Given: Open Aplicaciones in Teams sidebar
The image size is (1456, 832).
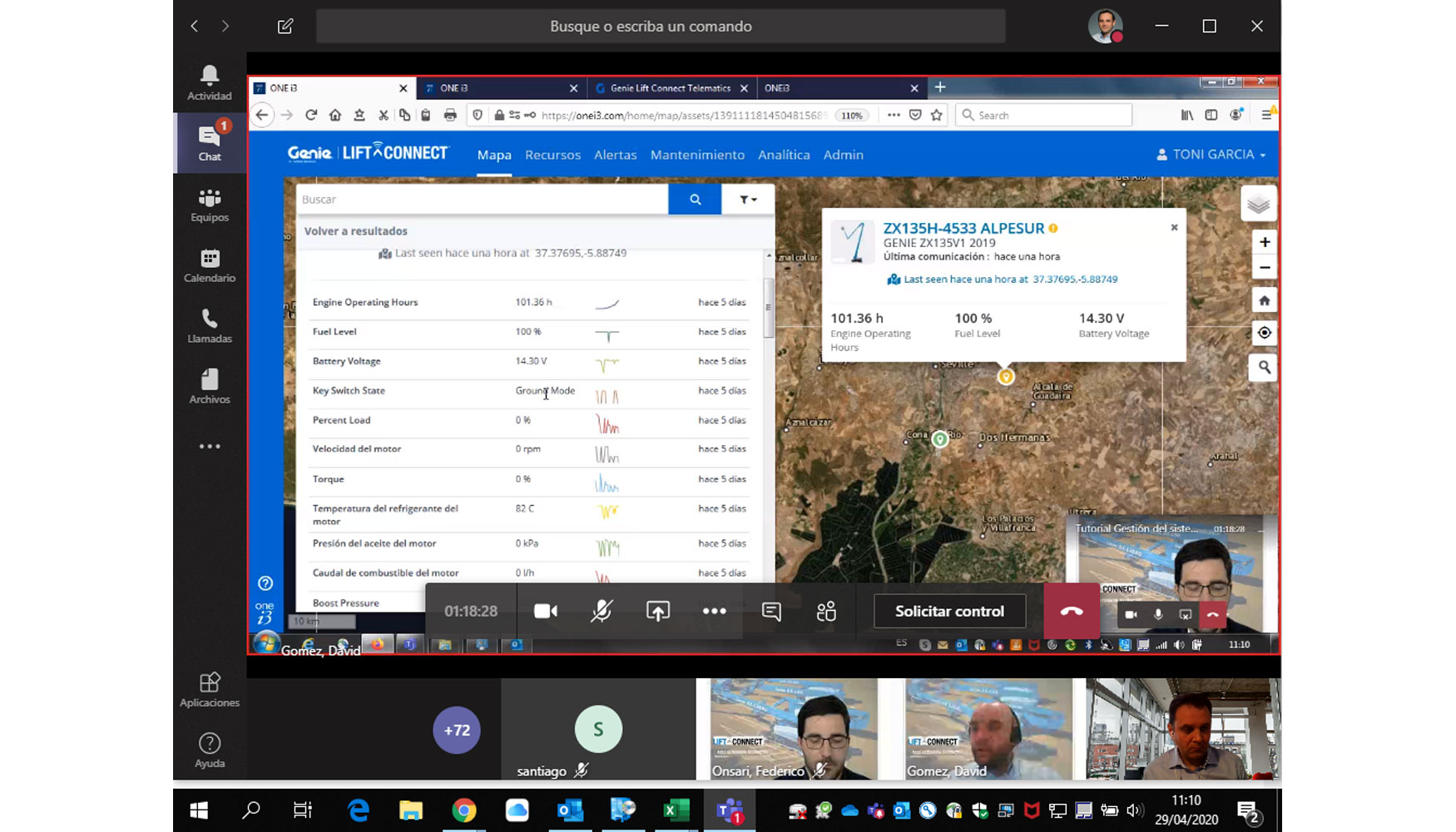Looking at the screenshot, I should coord(210,690).
